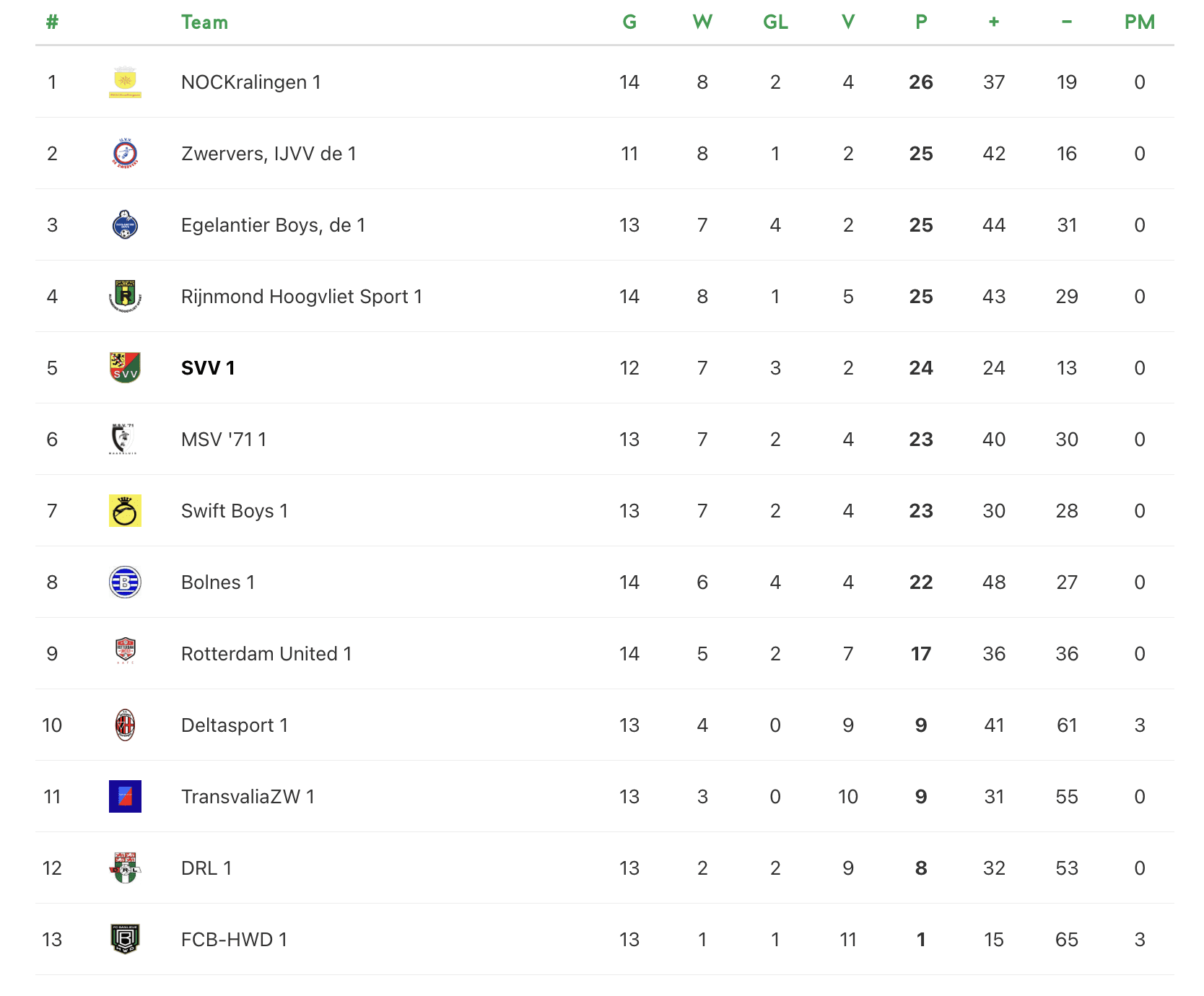The image size is (1204, 996).
Task: Click the GL column header
Action: (775, 22)
